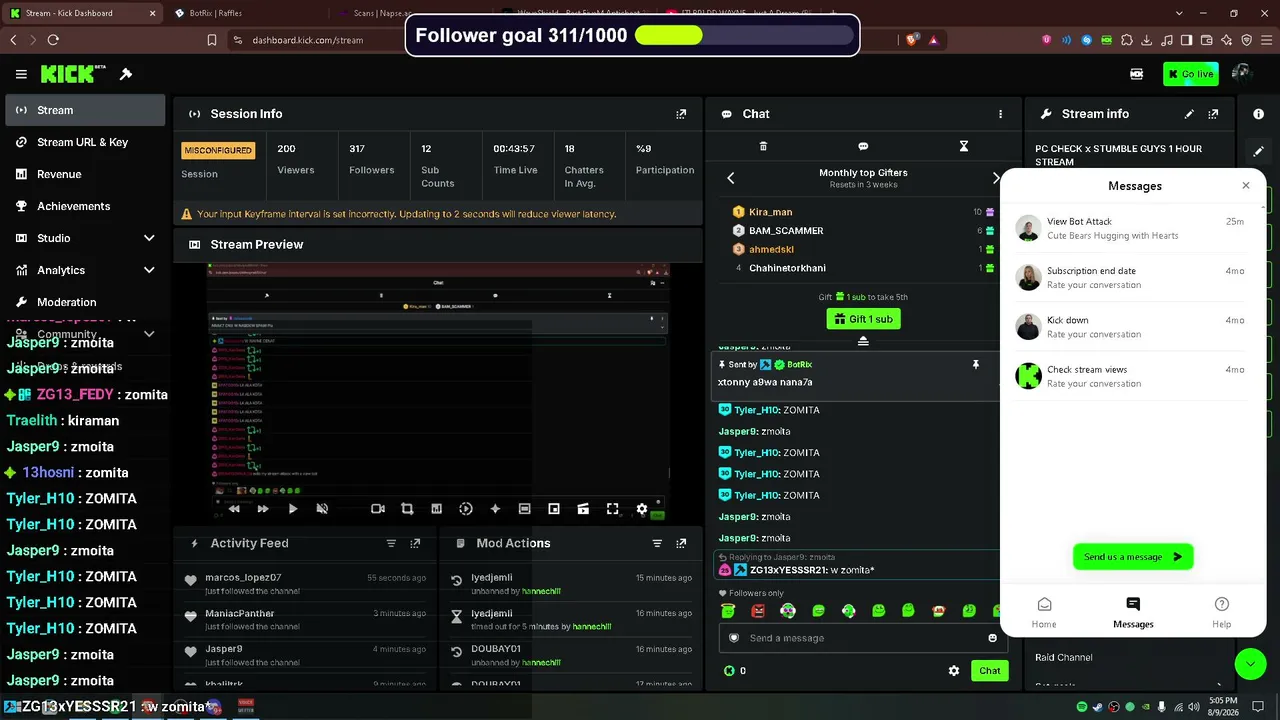
Task: Select the Messages tab in the support widget
Action: pyautogui.click(x=1133, y=612)
